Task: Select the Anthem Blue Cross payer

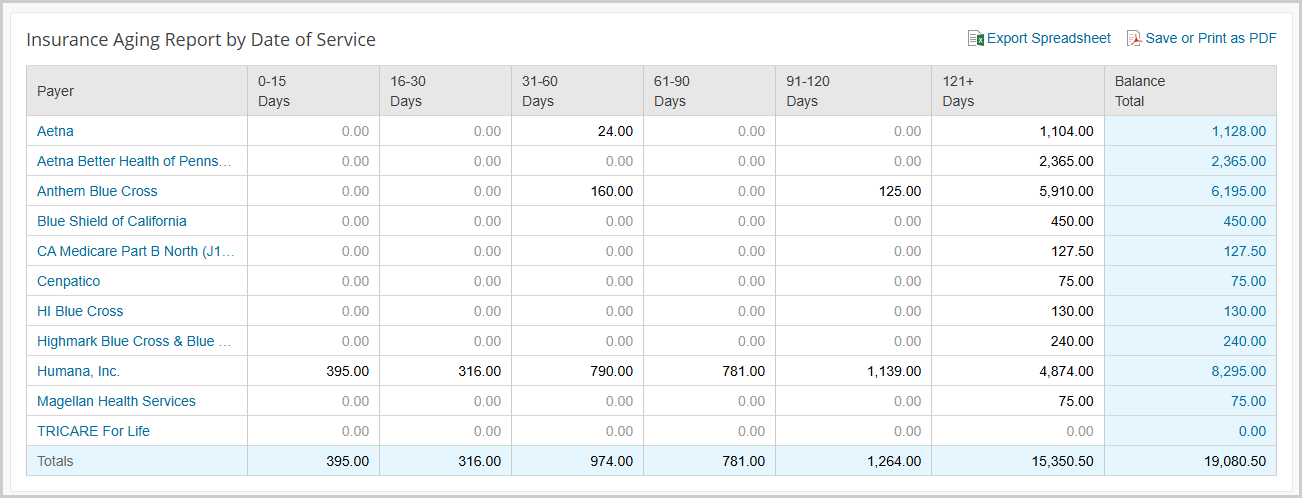Action: point(97,191)
